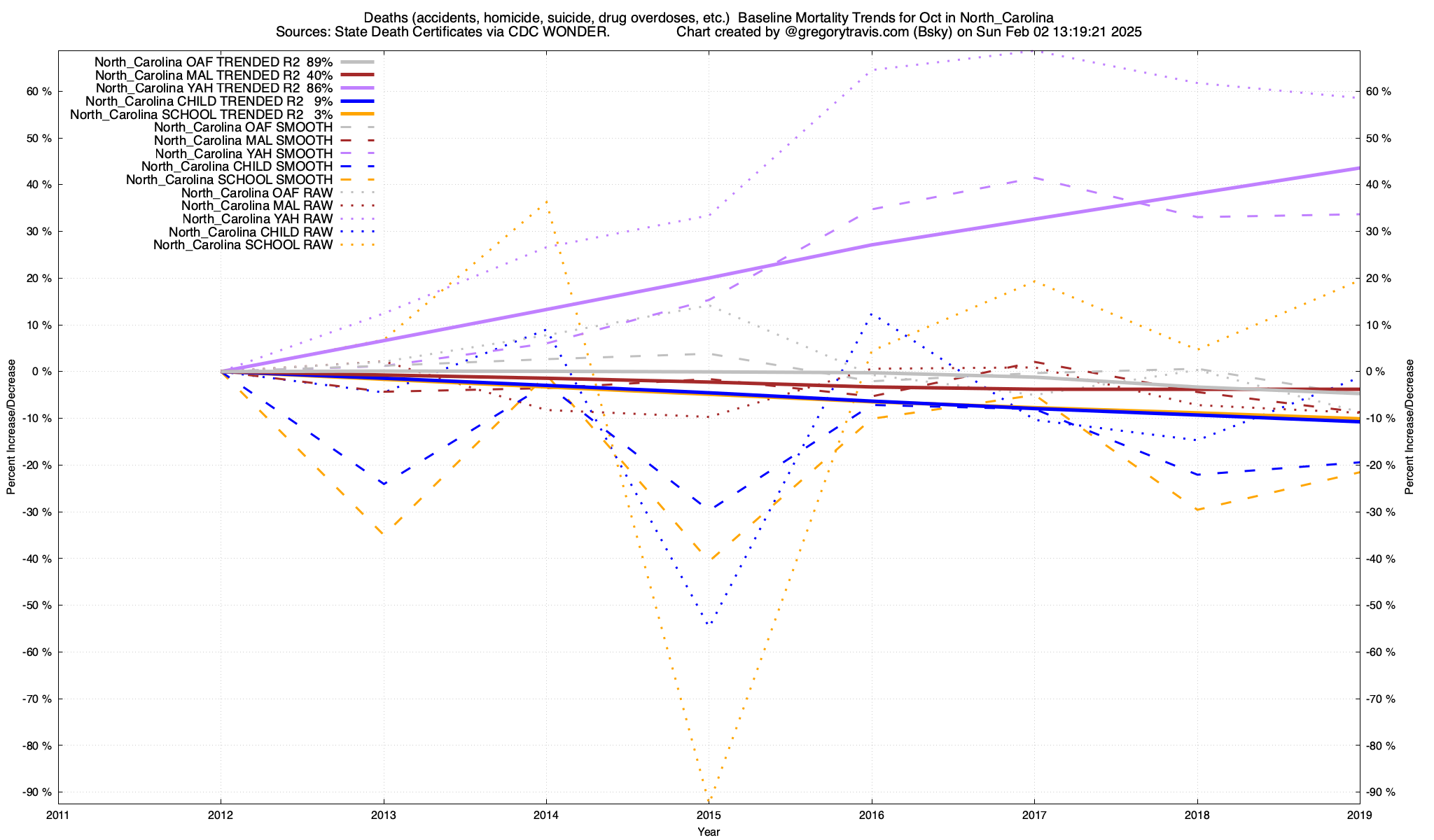Image resolution: width=1434 pixels, height=840 pixels.
Task: Select the SCHOOL RAW legend entry
Action: (243, 245)
